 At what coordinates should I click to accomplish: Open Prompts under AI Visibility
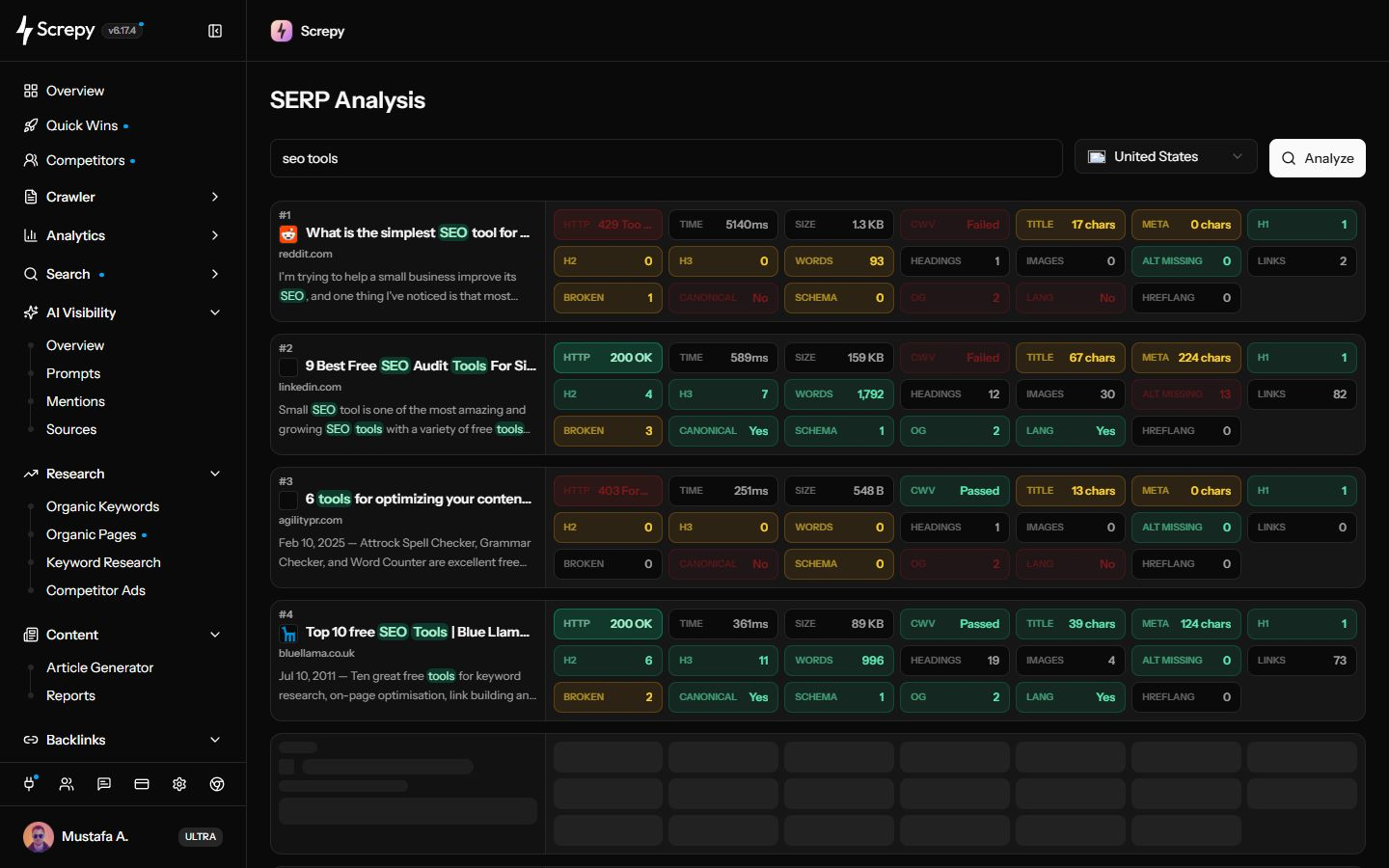[x=73, y=373]
